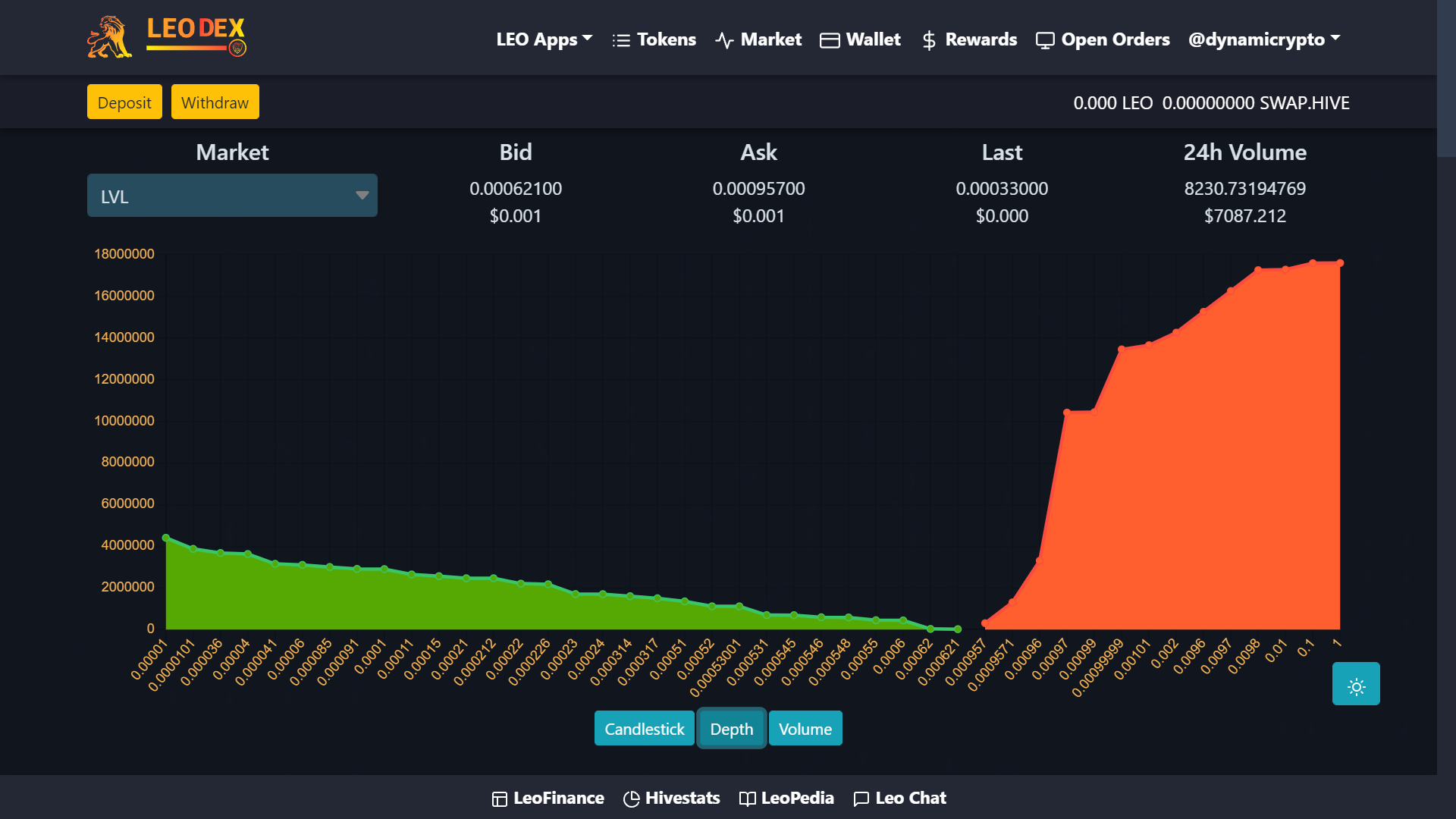The height and width of the screenshot is (819, 1456).
Task: Open the LEO Apps dropdown menu
Action: pos(544,39)
